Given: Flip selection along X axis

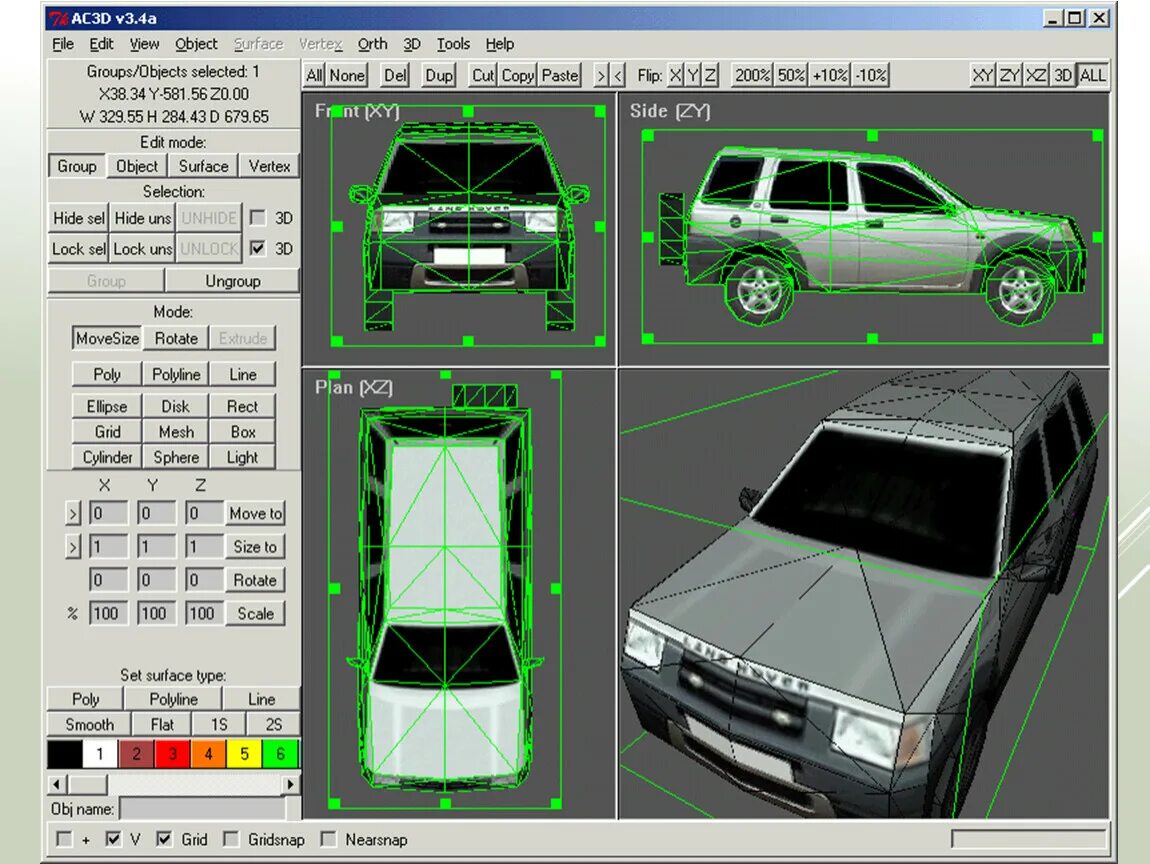Looking at the screenshot, I should (x=675, y=75).
